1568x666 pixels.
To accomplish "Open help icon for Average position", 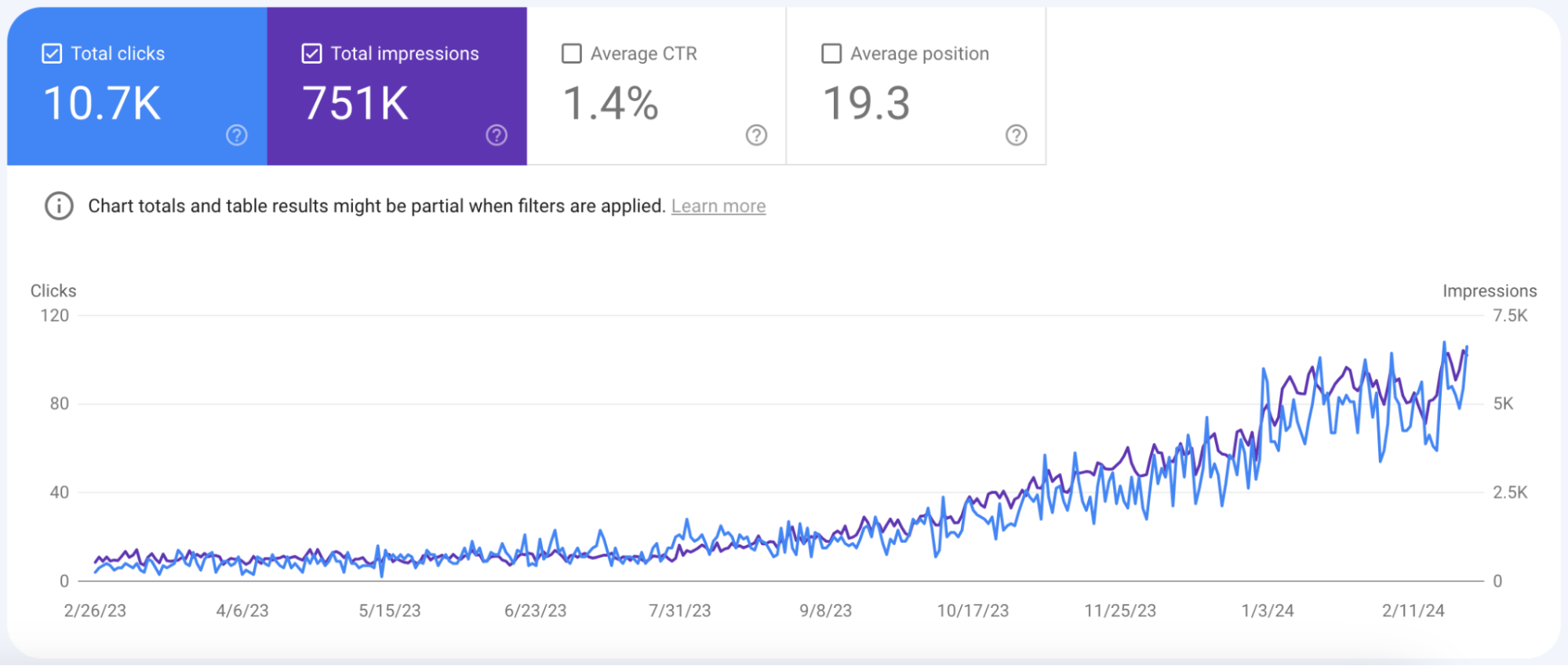I will pyautogui.click(x=1016, y=136).
